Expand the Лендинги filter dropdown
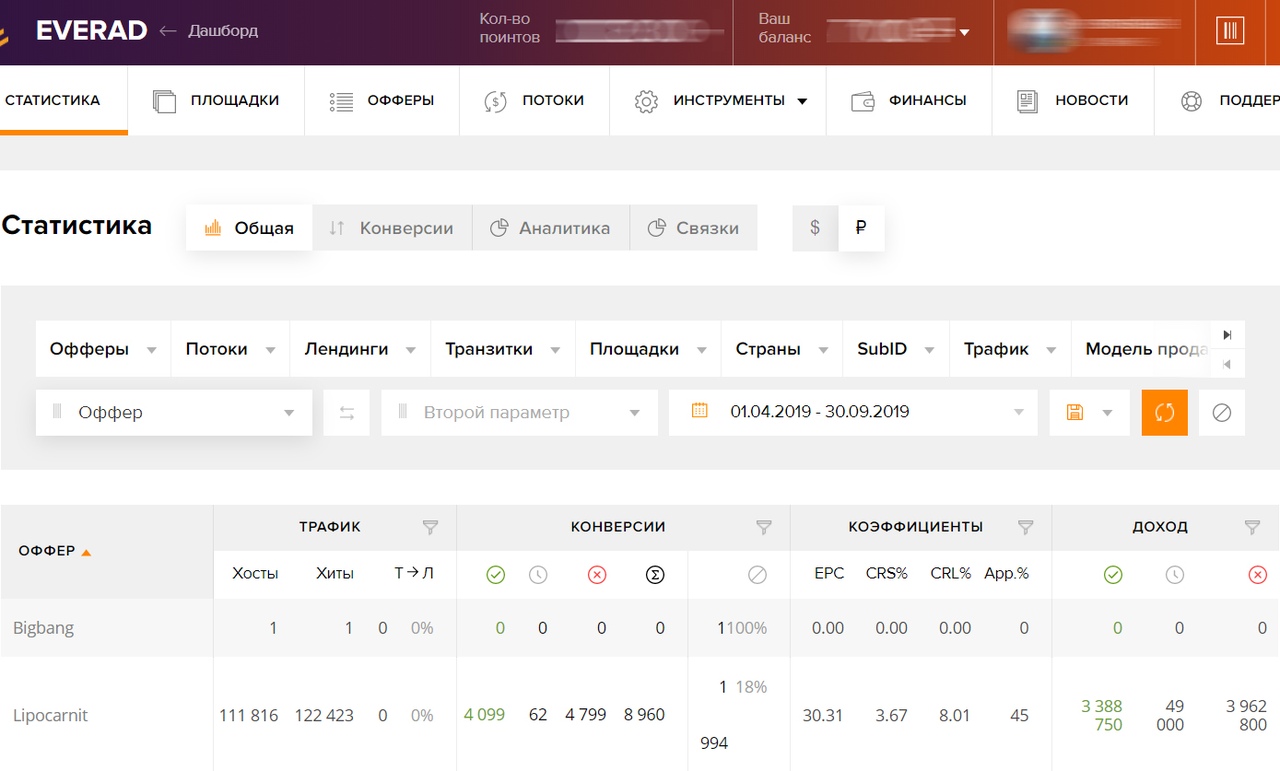The width and height of the screenshot is (1280, 771). [360, 349]
